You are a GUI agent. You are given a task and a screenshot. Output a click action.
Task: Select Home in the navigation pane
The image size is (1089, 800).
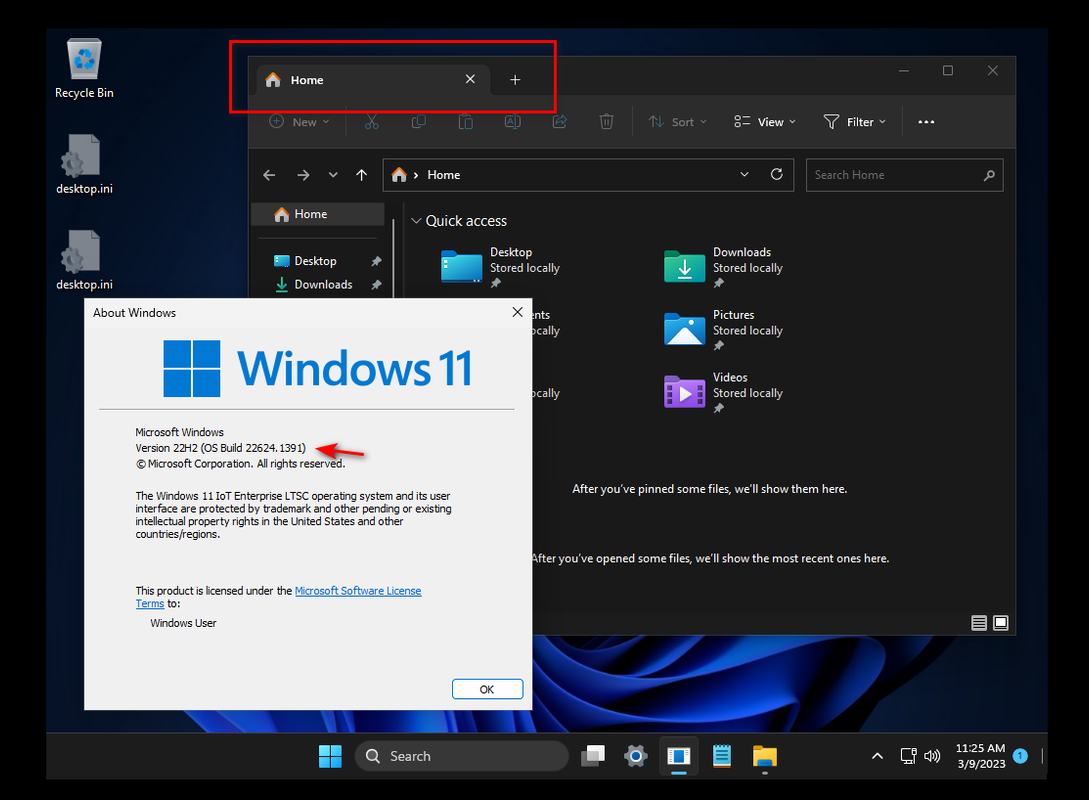pos(317,214)
